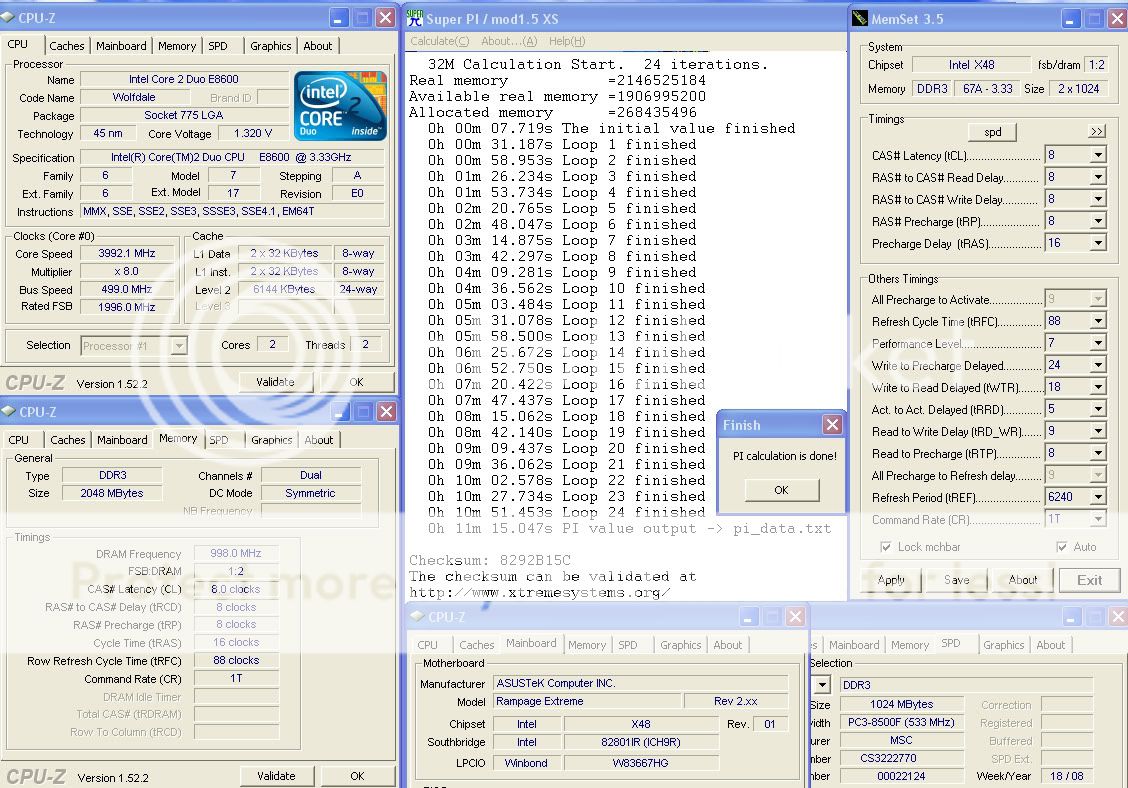This screenshot has width=1128, height=788.
Task: Click the DRAM Frequency 998.0 MHz field
Action: pos(236,553)
